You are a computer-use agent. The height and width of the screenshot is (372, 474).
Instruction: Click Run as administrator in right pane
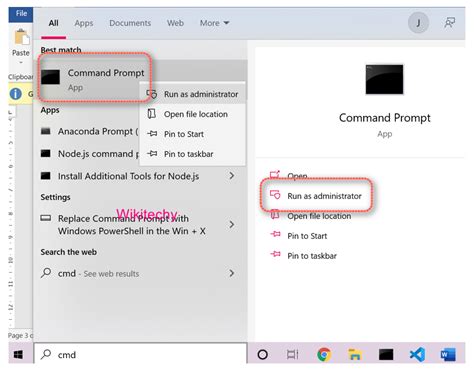(324, 196)
